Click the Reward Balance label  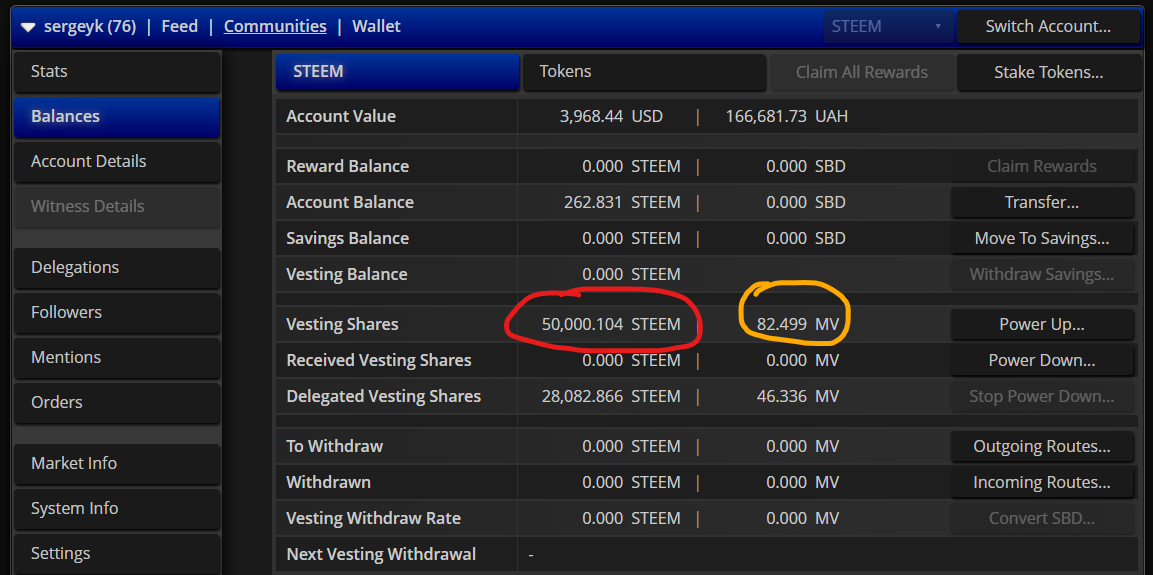click(348, 167)
